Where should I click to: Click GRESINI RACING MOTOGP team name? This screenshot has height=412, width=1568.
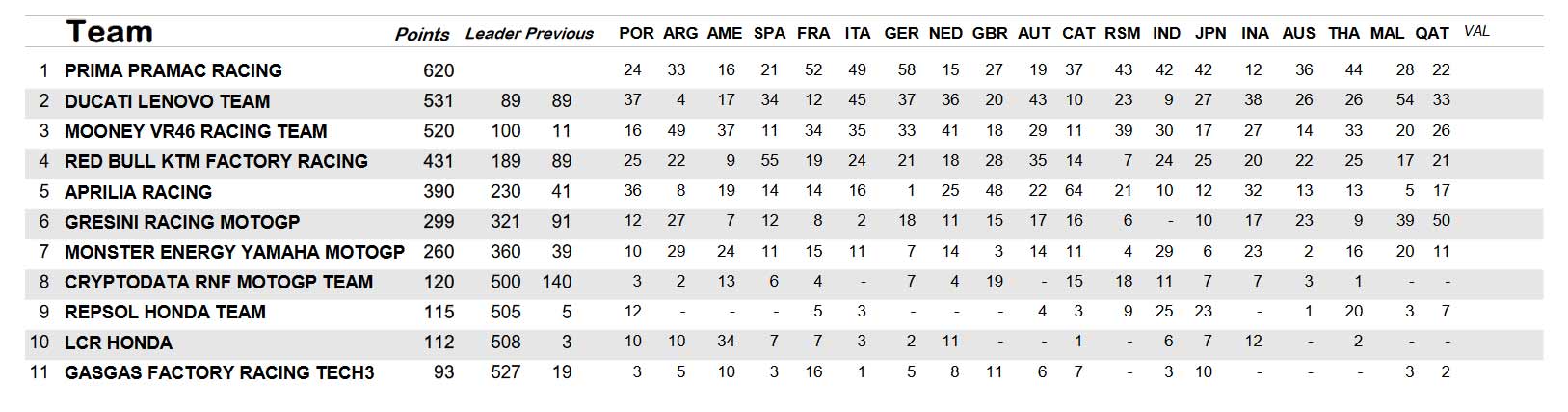(x=182, y=222)
